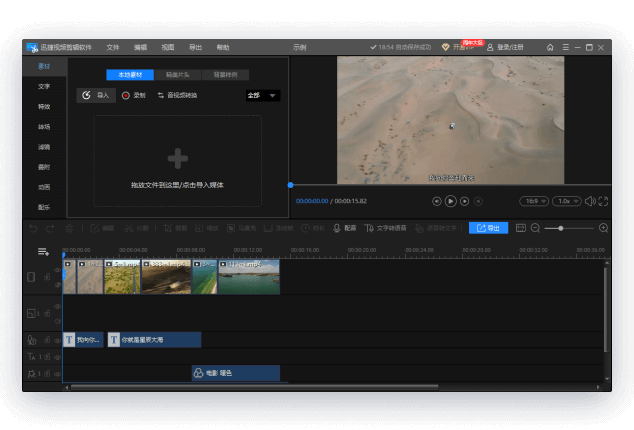The image size is (634, 430).
Task: Click the next frame playback button
Action: click(x=465, y=201)
